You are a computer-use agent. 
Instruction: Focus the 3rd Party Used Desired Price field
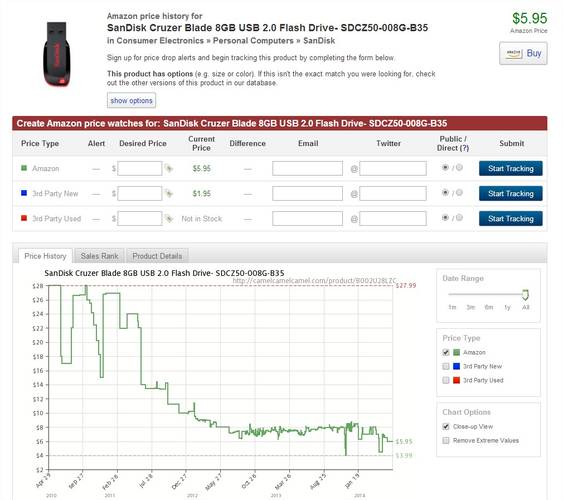[x=140, y=219]
